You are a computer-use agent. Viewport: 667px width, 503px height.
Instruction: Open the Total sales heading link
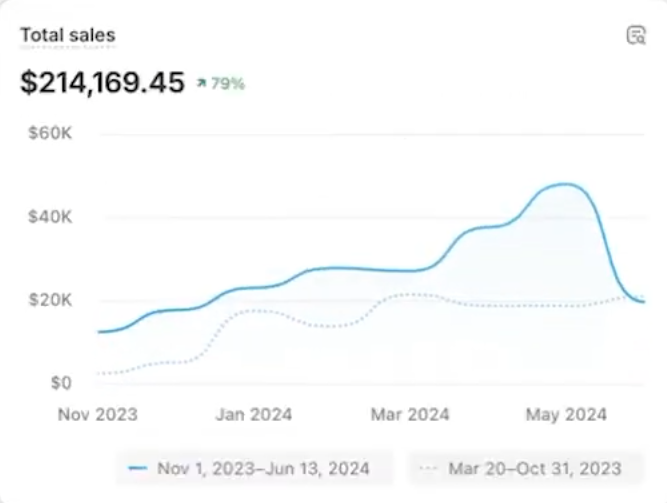click(x=68, y=35)
